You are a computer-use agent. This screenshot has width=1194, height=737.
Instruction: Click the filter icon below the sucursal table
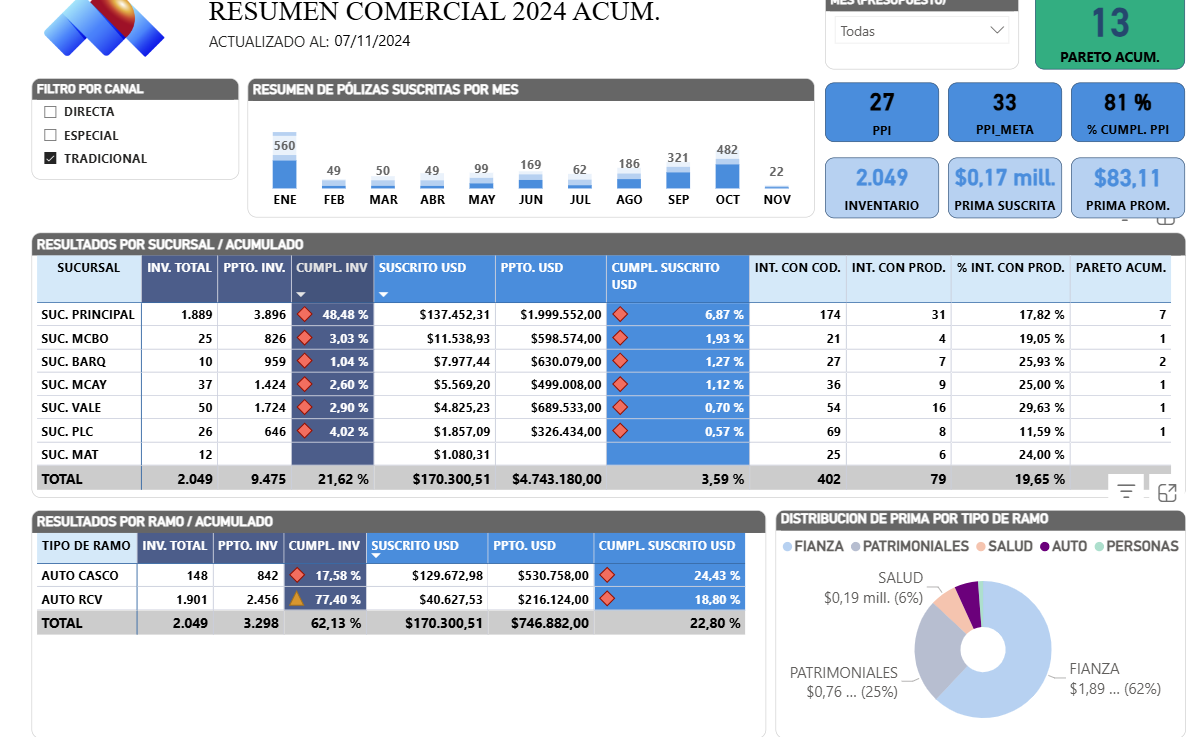pos(1126,491)
